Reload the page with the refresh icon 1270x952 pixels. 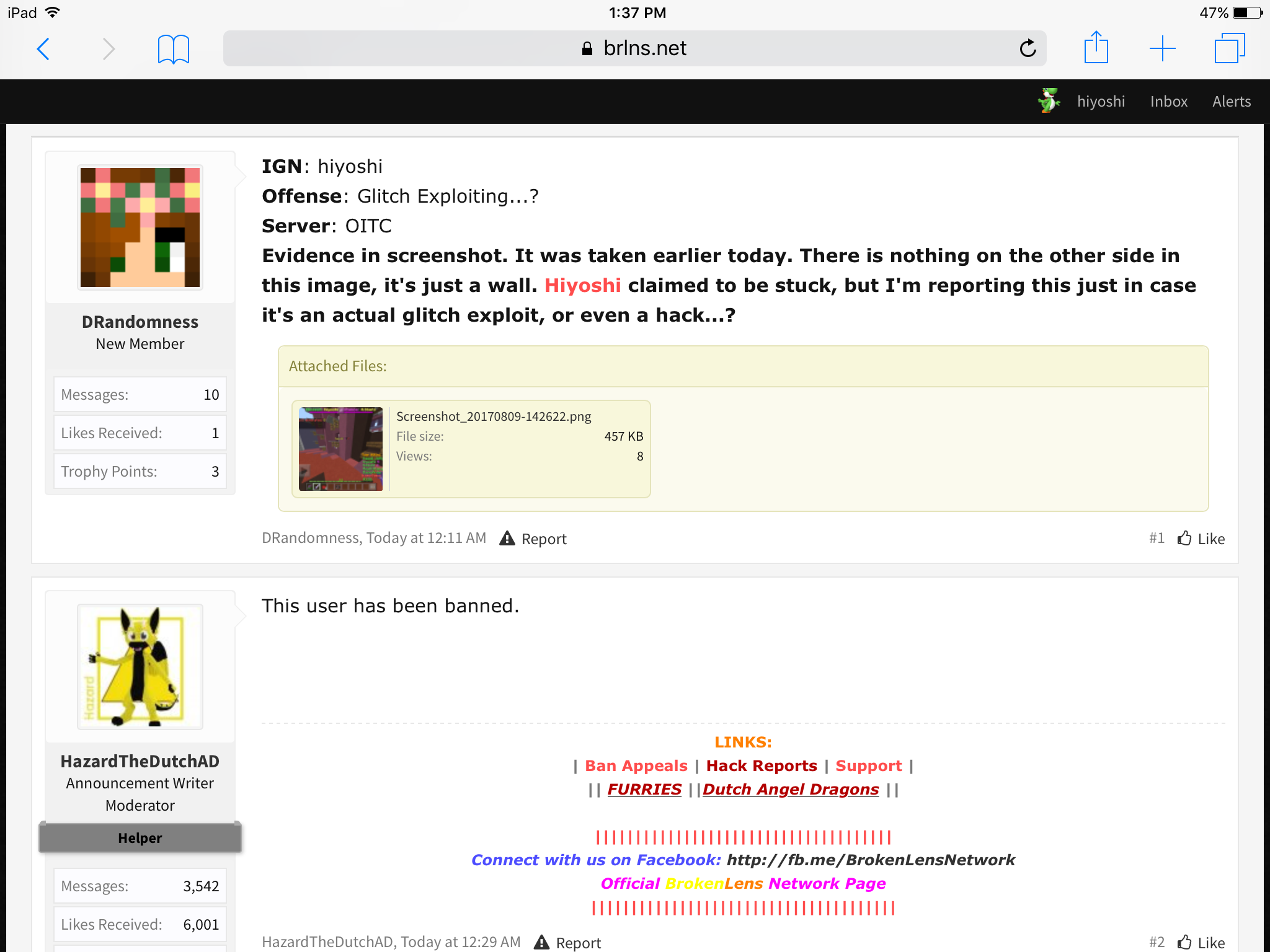point(1028,48)
